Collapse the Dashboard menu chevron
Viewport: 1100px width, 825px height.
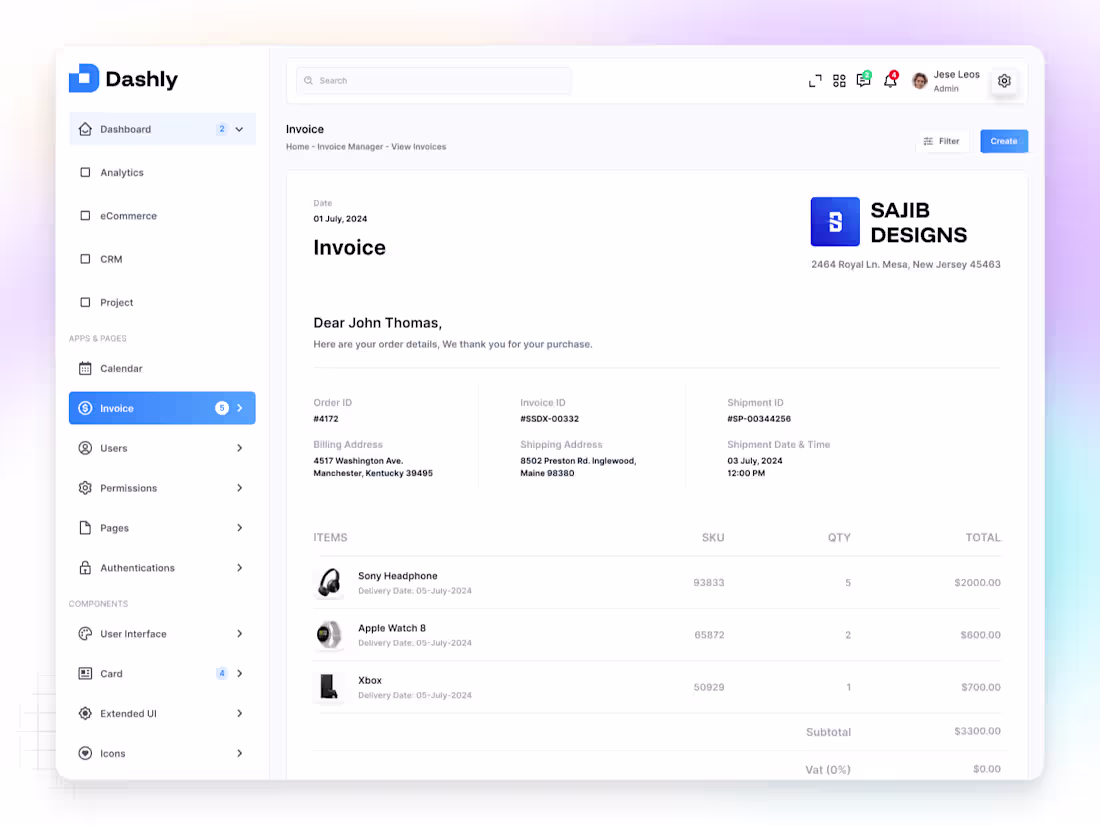pyautogui.click(x=239, y=129)
